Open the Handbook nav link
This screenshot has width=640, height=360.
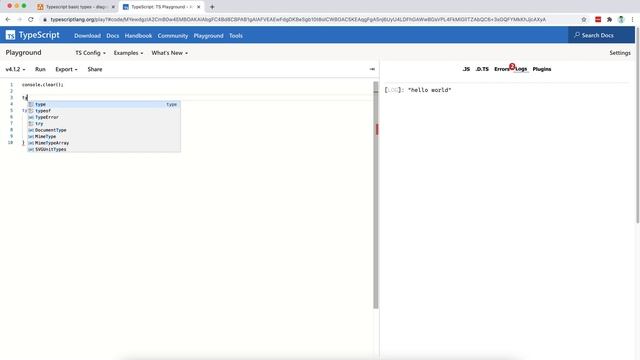(138, 36)
